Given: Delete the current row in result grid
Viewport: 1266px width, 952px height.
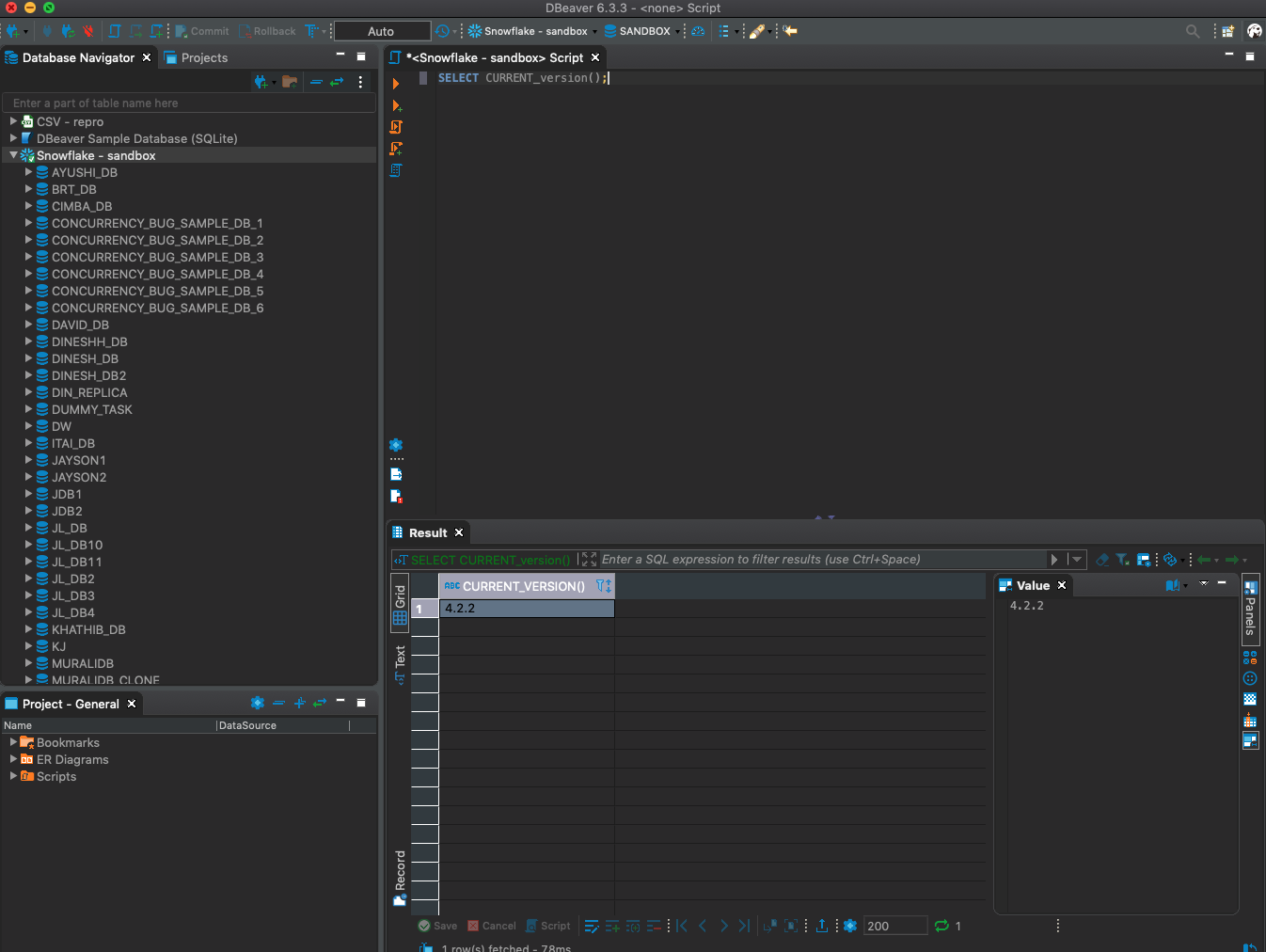Looking at the screenshot, I should point(654,927).
